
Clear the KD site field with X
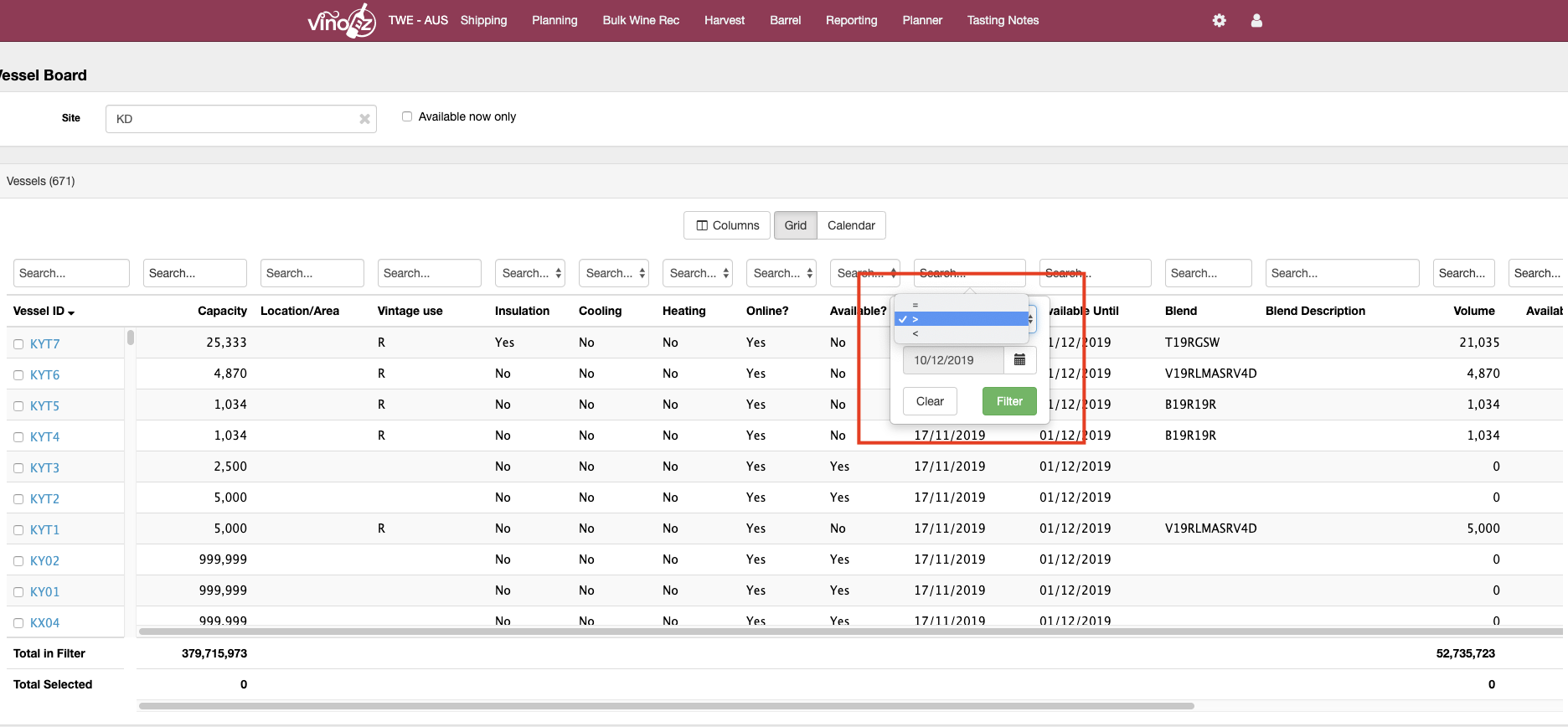[x=364, y=119]
